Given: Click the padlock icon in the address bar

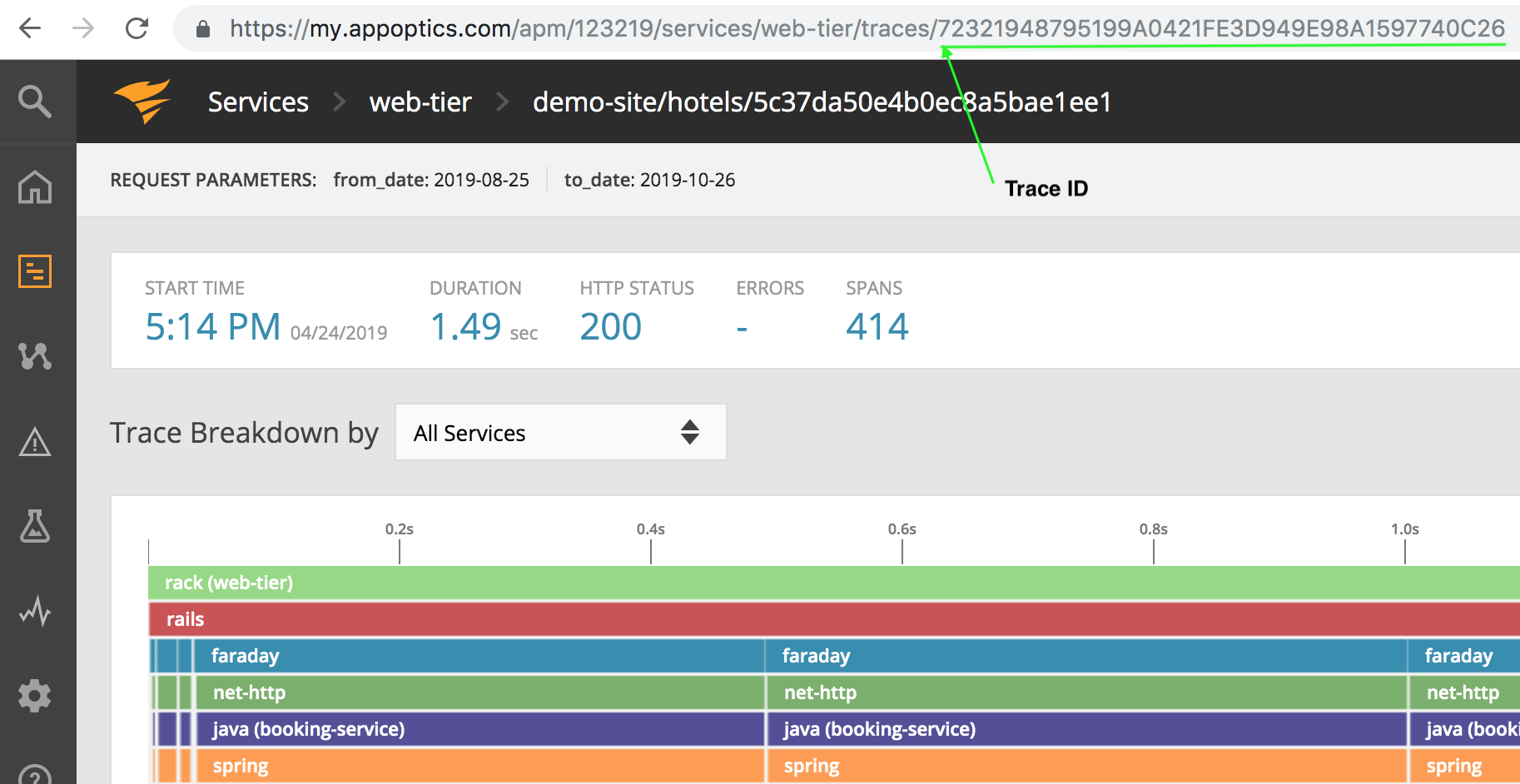Looking at the screenshot, I should point(202,27).
